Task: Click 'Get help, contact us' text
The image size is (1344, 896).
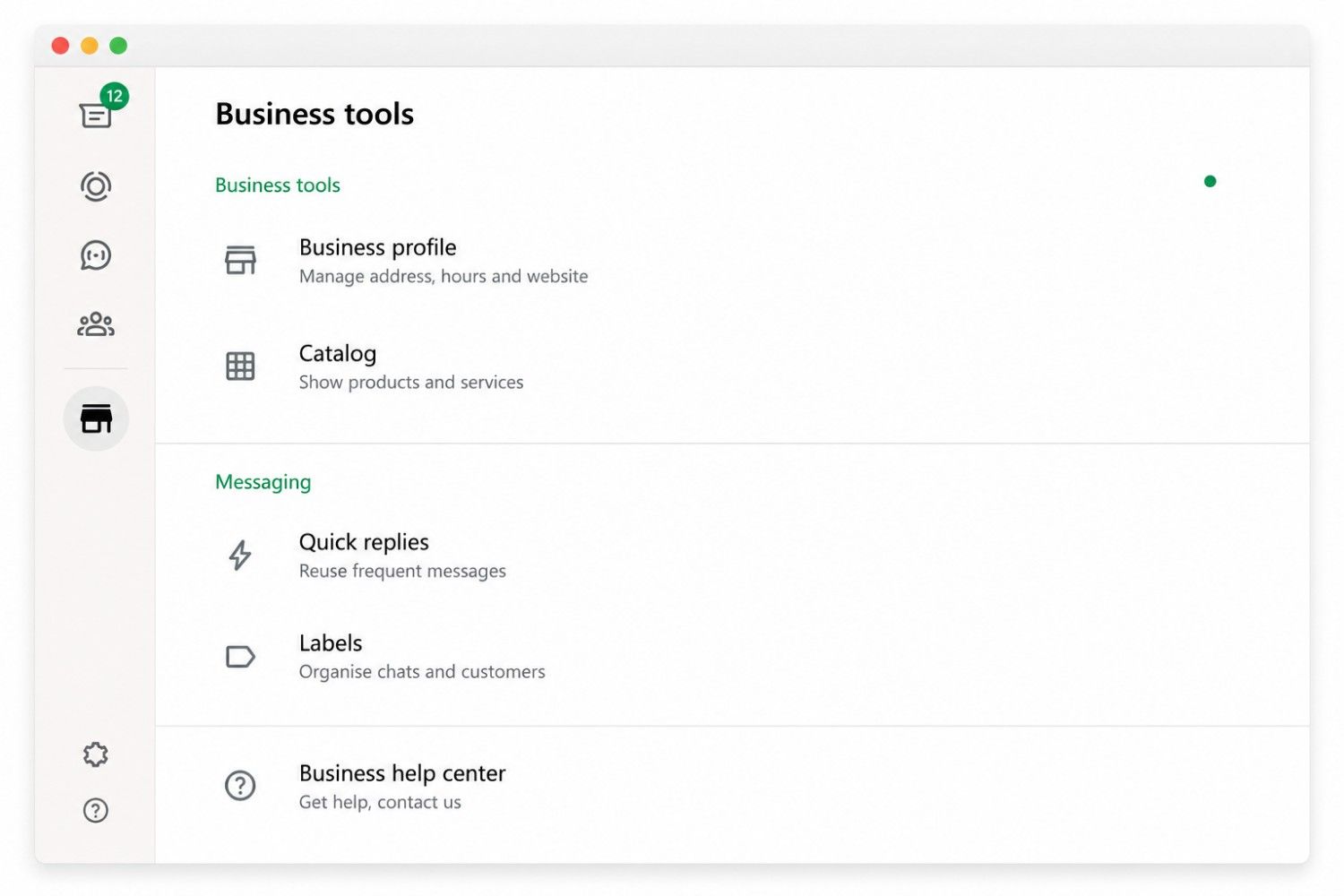Action: [380, 802]
